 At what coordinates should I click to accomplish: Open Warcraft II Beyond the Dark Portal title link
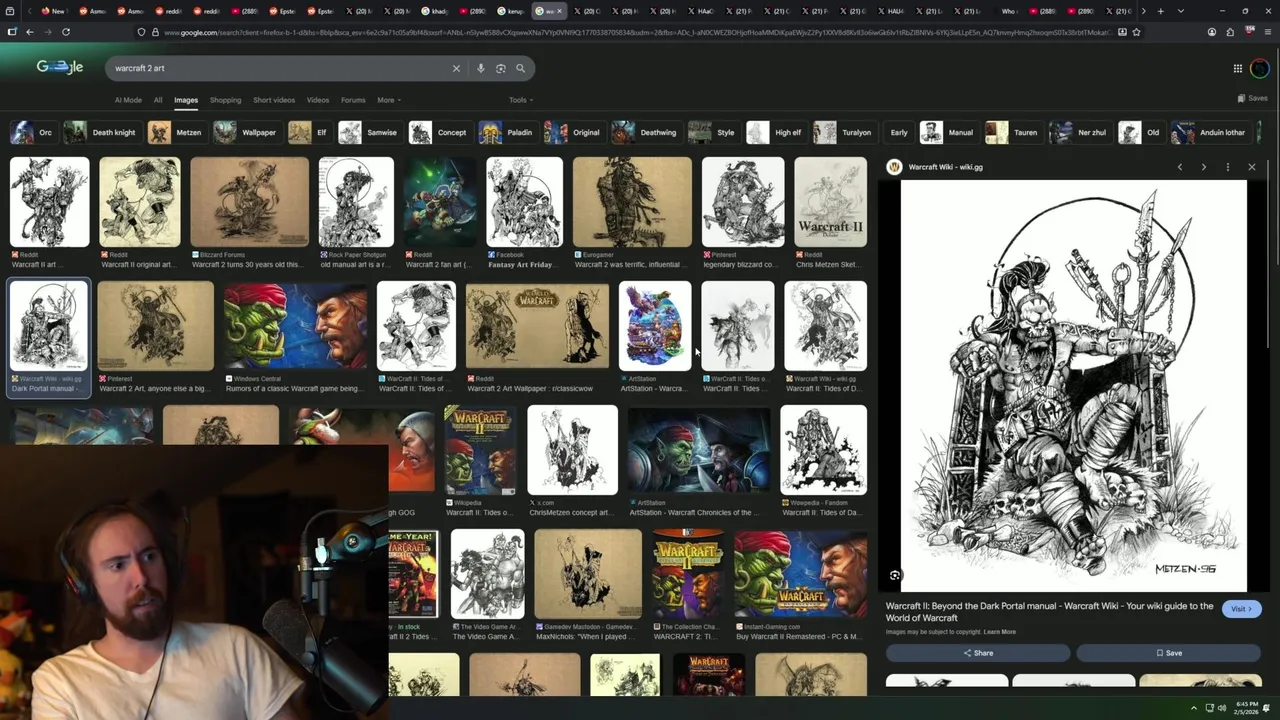(x=1049, y=612)
